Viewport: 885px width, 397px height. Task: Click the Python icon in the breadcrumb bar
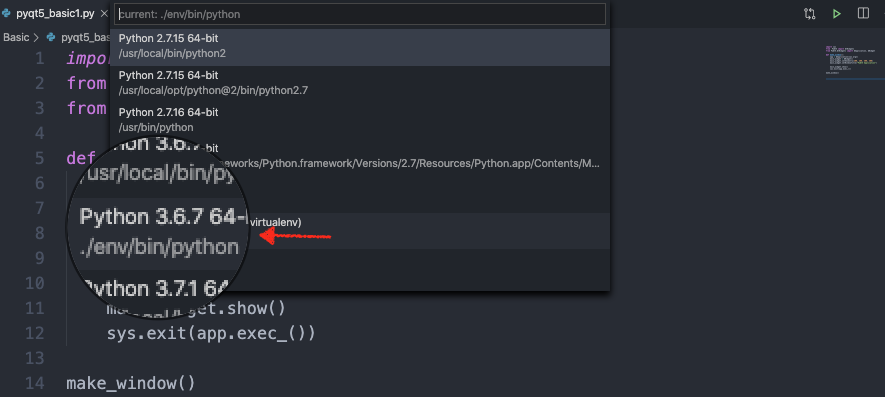pos(52,37)
